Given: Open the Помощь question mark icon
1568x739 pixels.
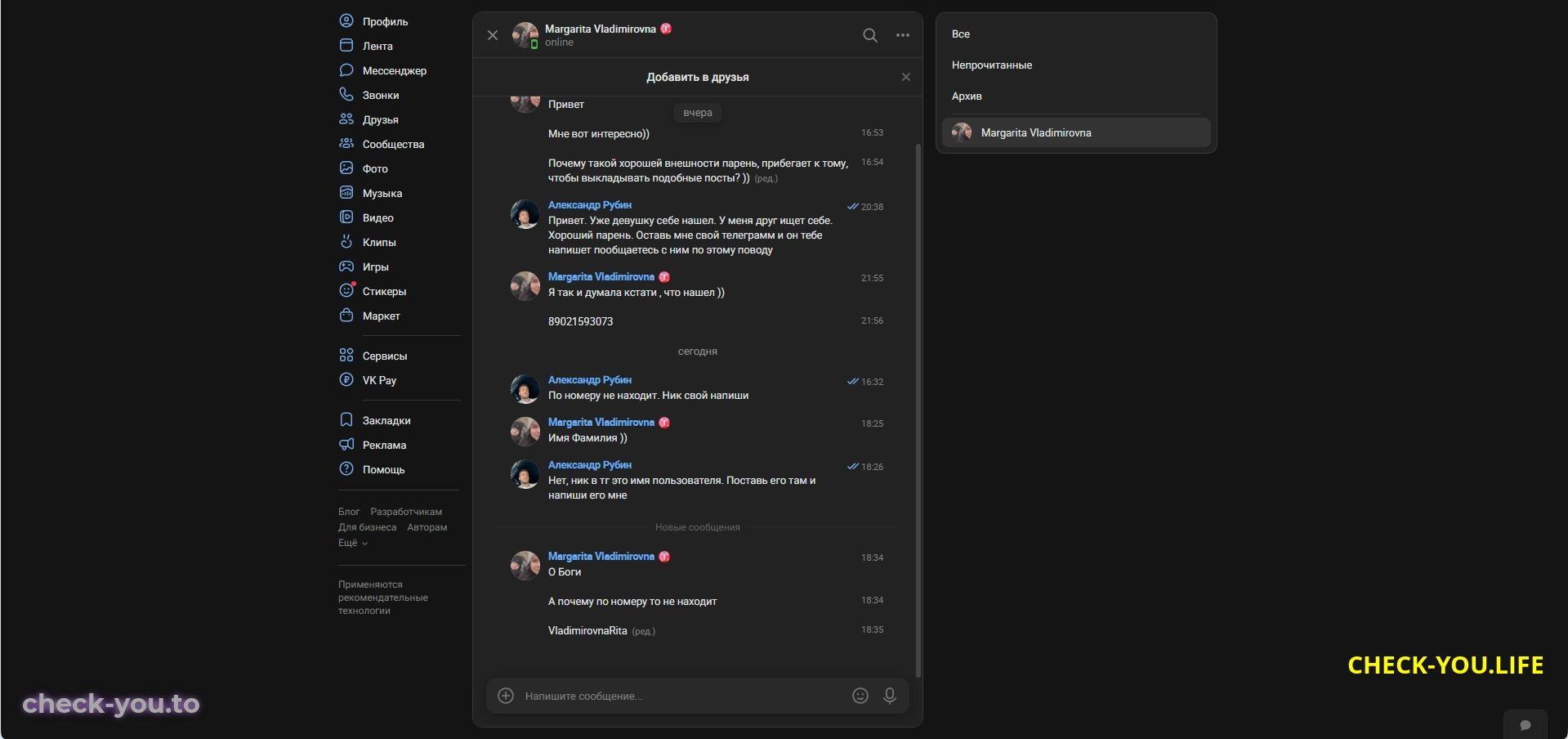Looking at the screenshot, I should (x=346, y=468).
